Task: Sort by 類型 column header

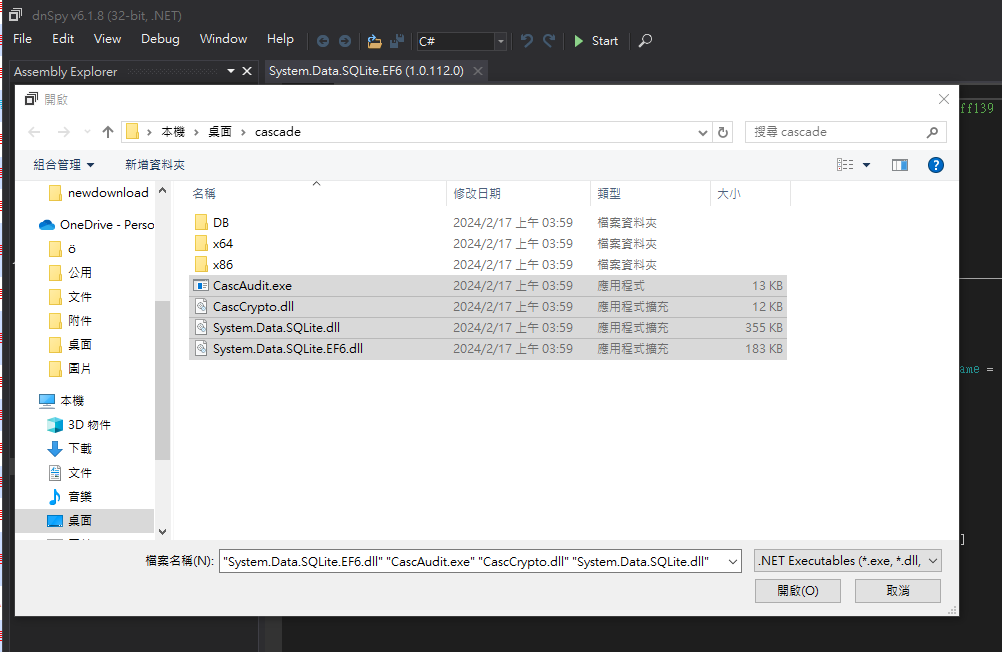Action: pos(650,193)
